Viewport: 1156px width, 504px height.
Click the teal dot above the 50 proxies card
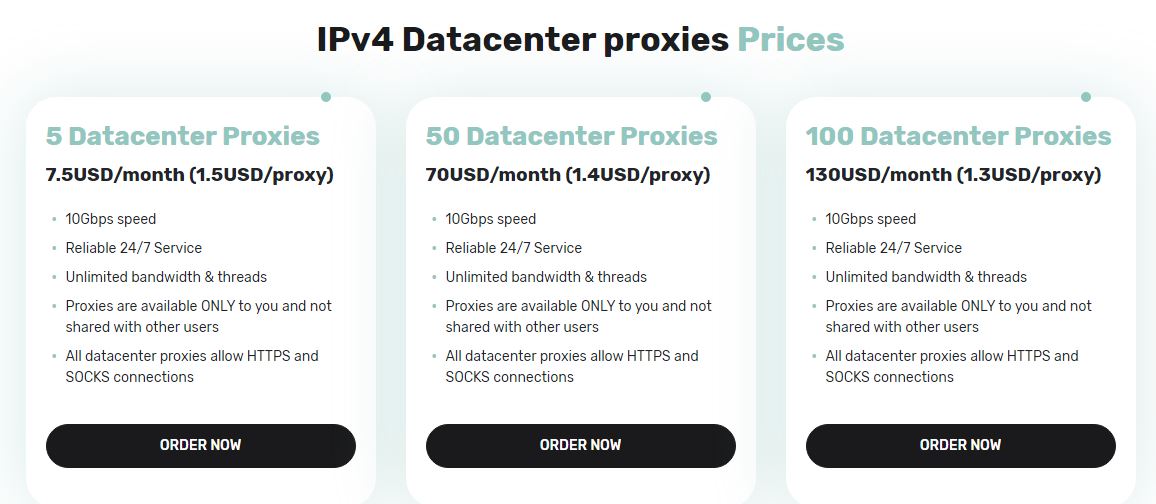[x=706, y=97]
